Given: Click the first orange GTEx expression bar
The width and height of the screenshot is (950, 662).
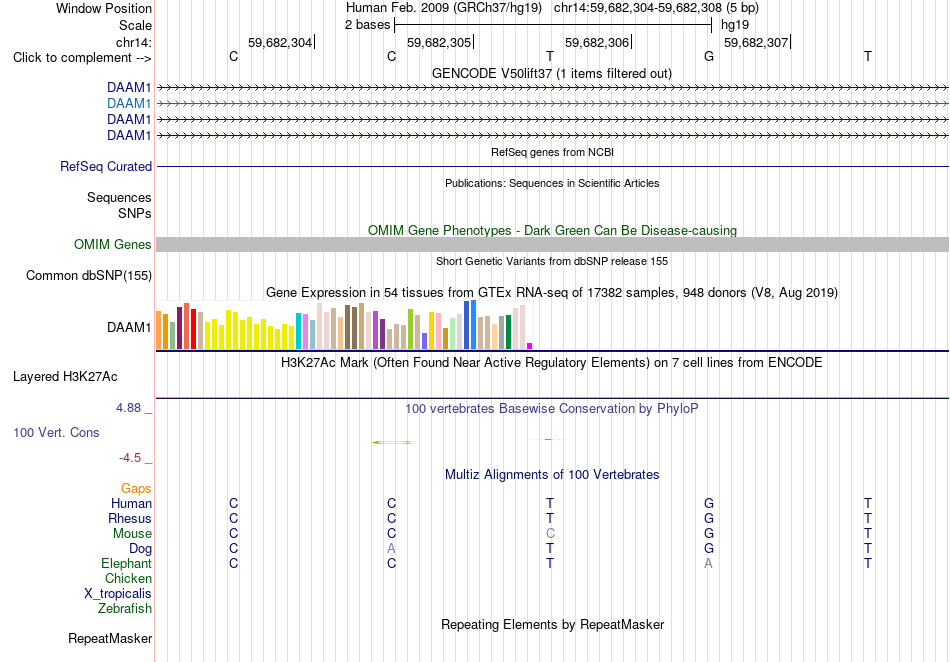Looking at the screenshot, I should pos(159,330).
